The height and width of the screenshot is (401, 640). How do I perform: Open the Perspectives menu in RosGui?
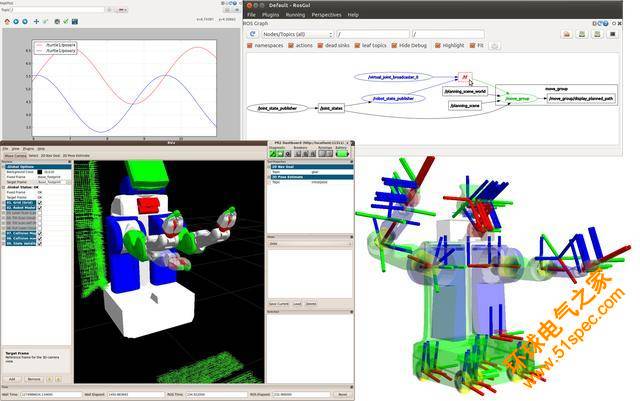[x=327, y=15]
